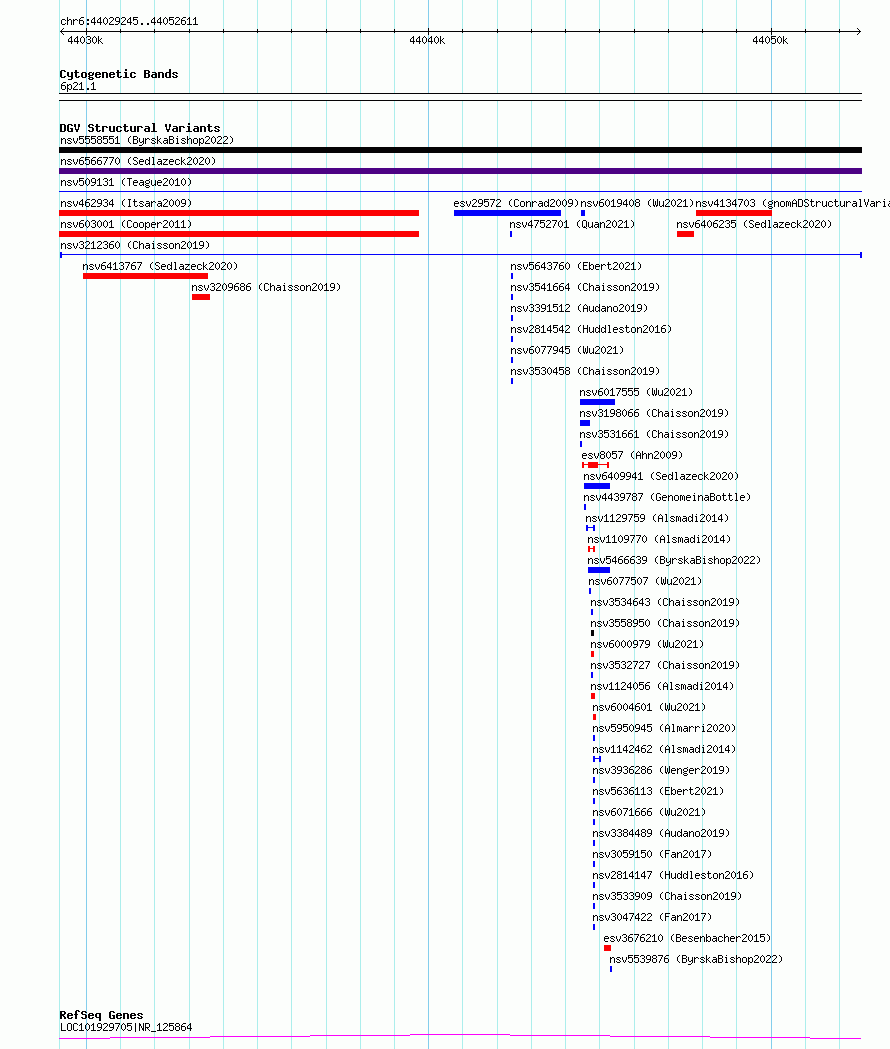Click the nsv4134703 gnomAD variant label
The width and height of the screenshot is (890, 1049).
point(792,203)
